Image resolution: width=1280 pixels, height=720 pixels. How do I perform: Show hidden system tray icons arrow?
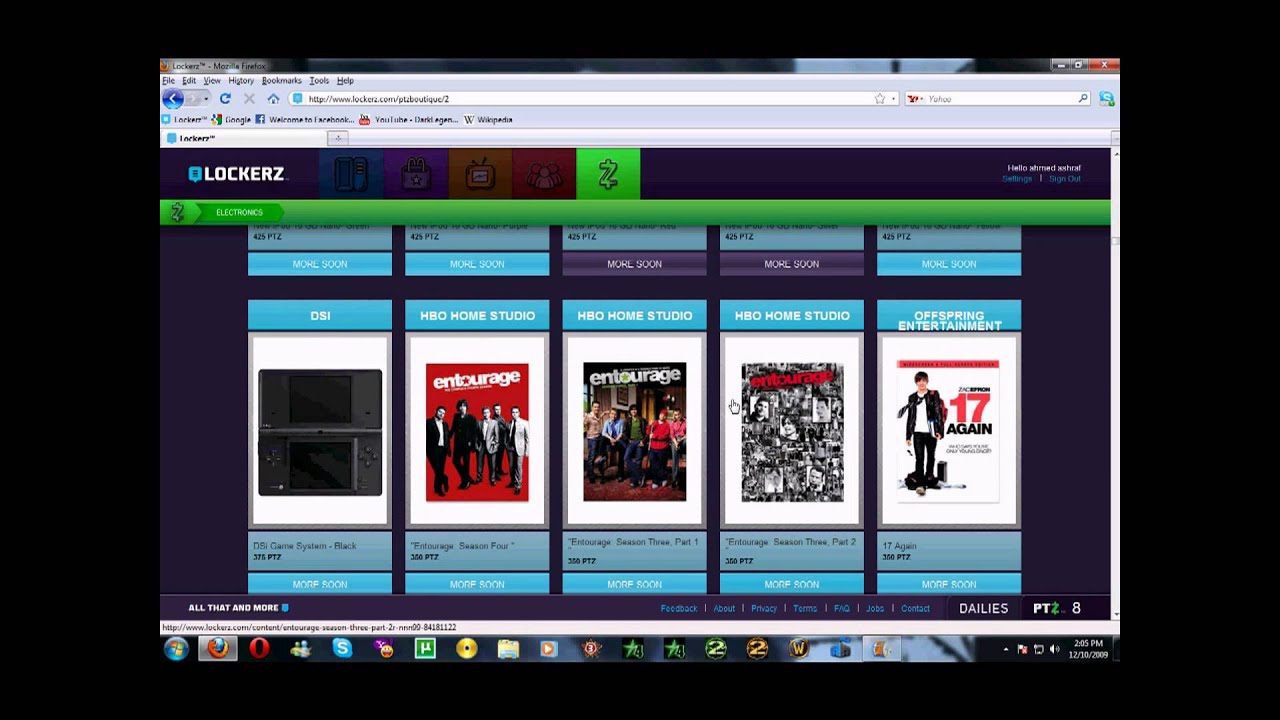1006,649
